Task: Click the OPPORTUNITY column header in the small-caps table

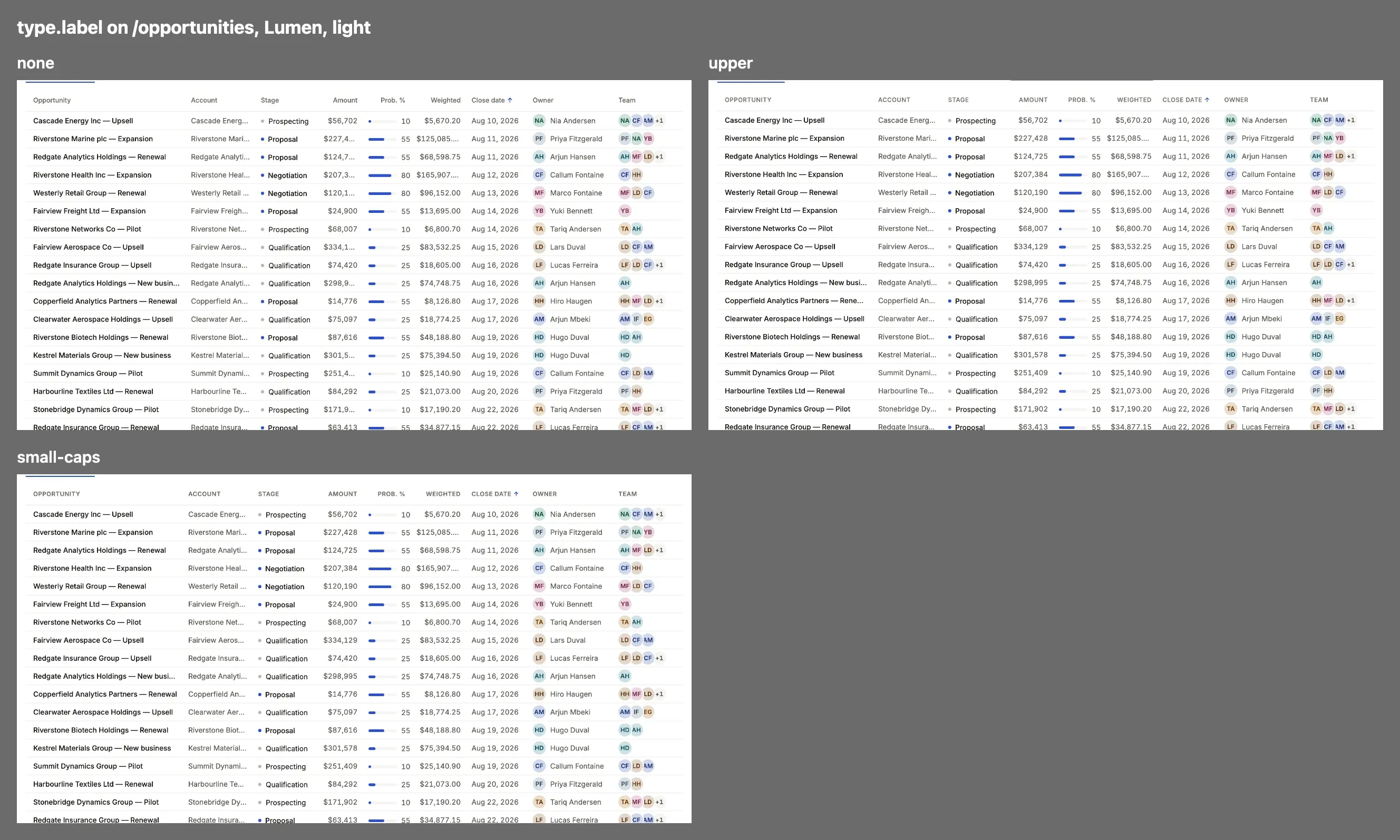Action: pyautogui.click(x=56, y=494)
